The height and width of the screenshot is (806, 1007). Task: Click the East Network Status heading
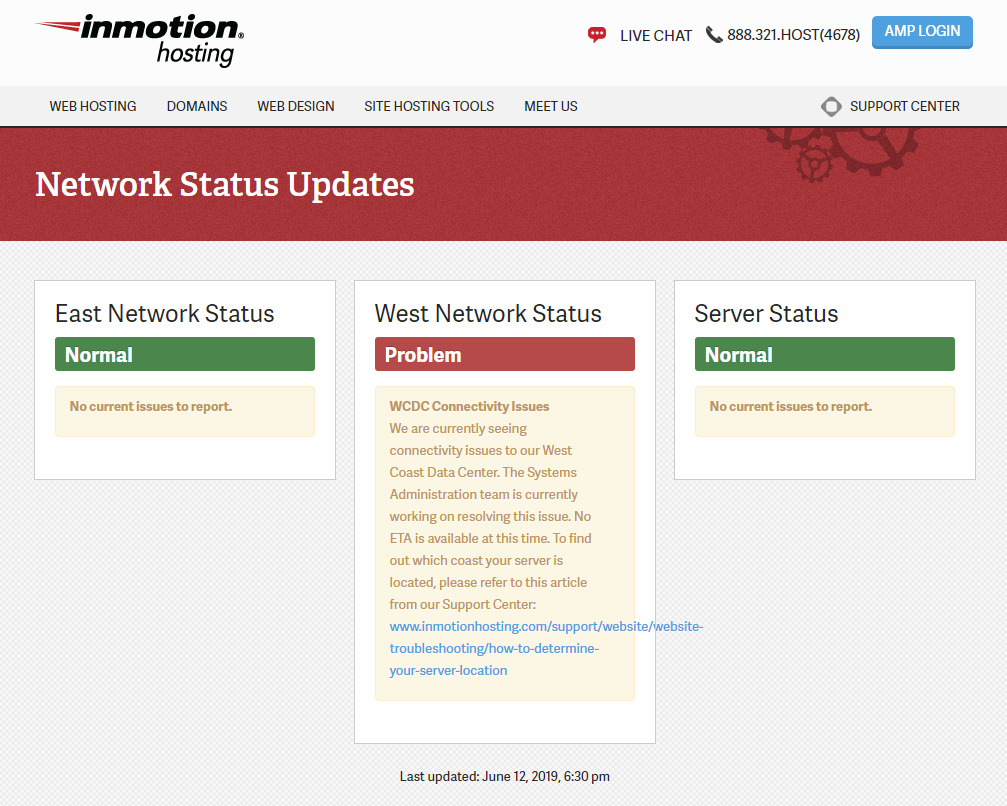tap(165, 313)
